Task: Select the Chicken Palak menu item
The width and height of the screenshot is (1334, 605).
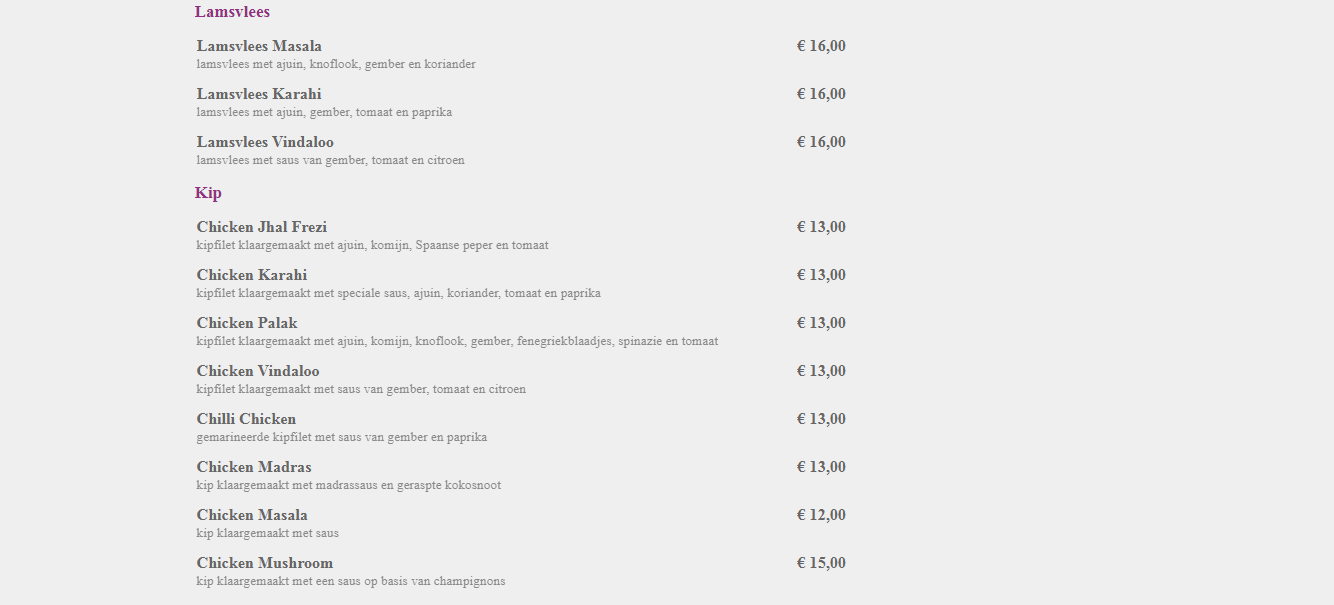Action: (247, 323)
